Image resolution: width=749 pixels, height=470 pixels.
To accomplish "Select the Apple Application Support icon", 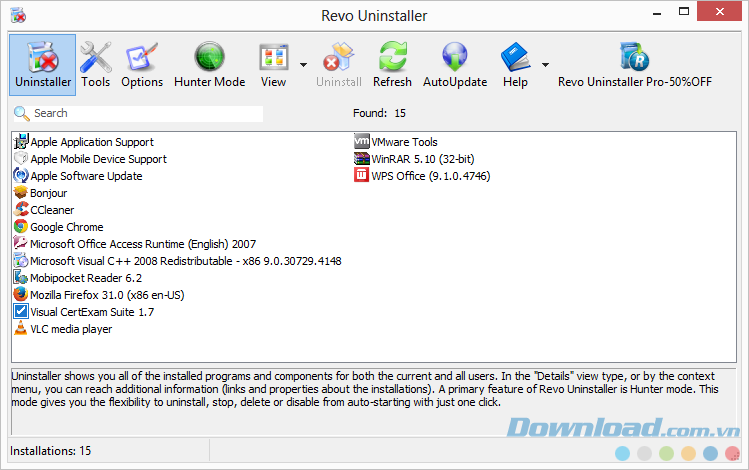I will coord(21,142).
